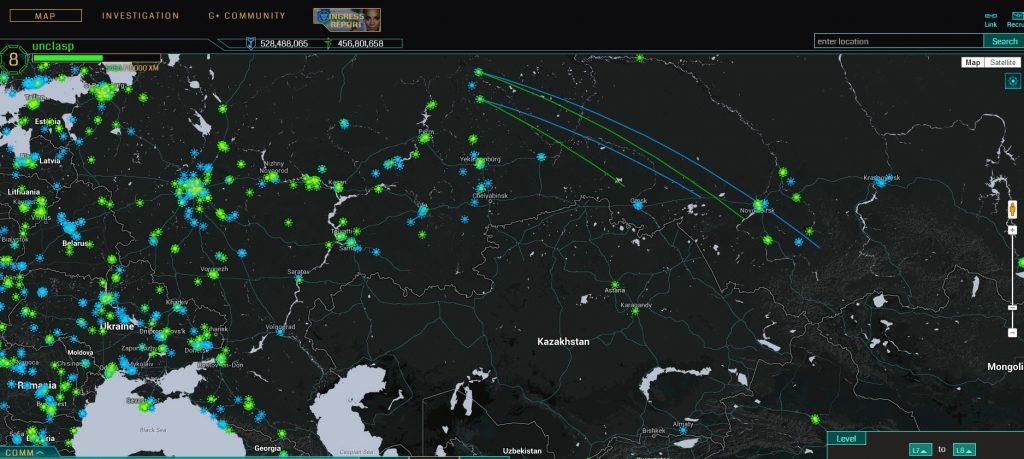Click the Recruit icon in the top right
1024x459 pixels.
(1015, 17)
